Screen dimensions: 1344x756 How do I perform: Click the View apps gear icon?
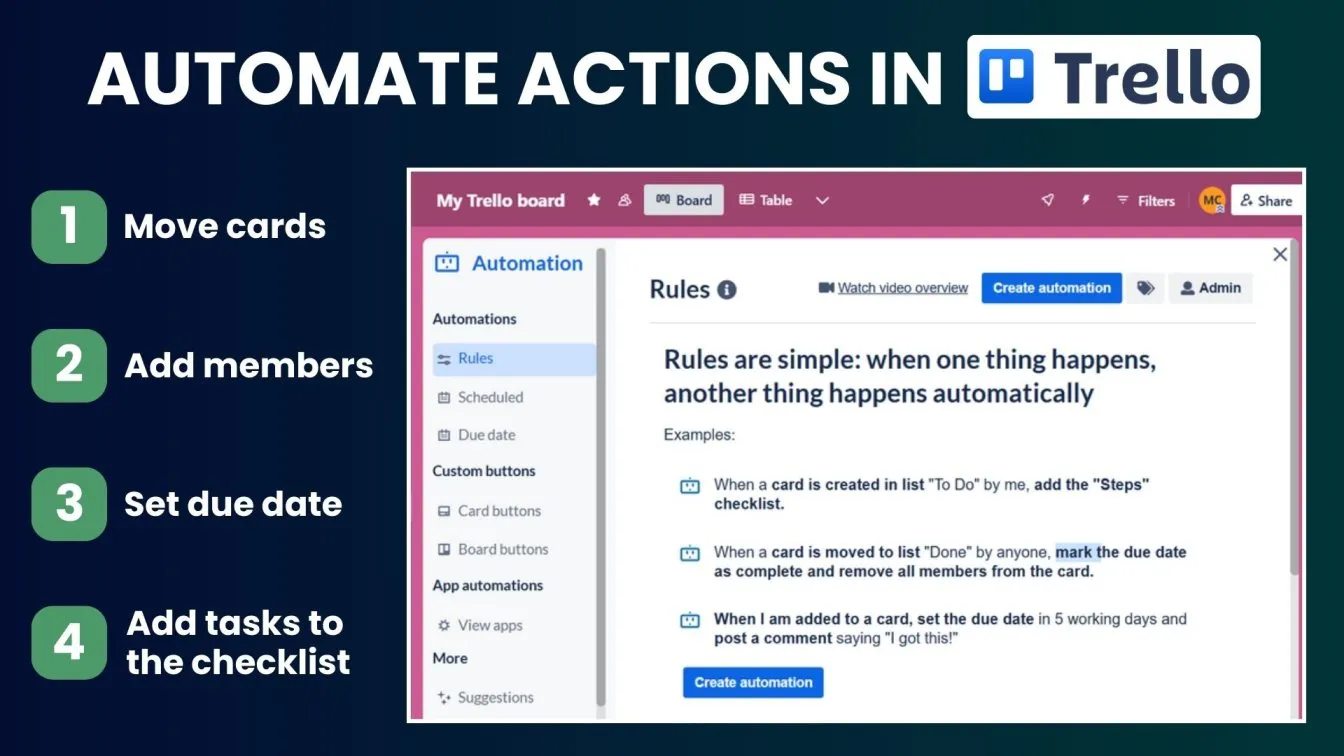coord(444,625)
